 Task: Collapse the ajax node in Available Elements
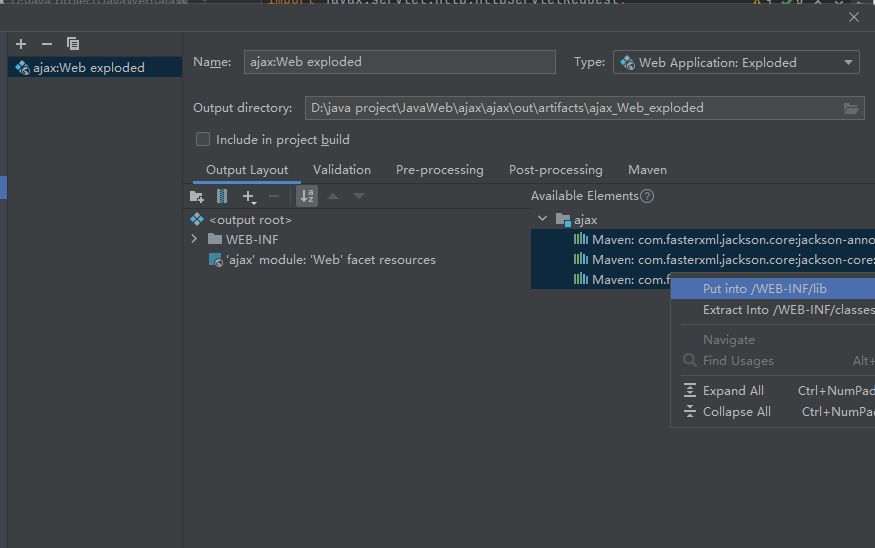[x=542, y=219]
